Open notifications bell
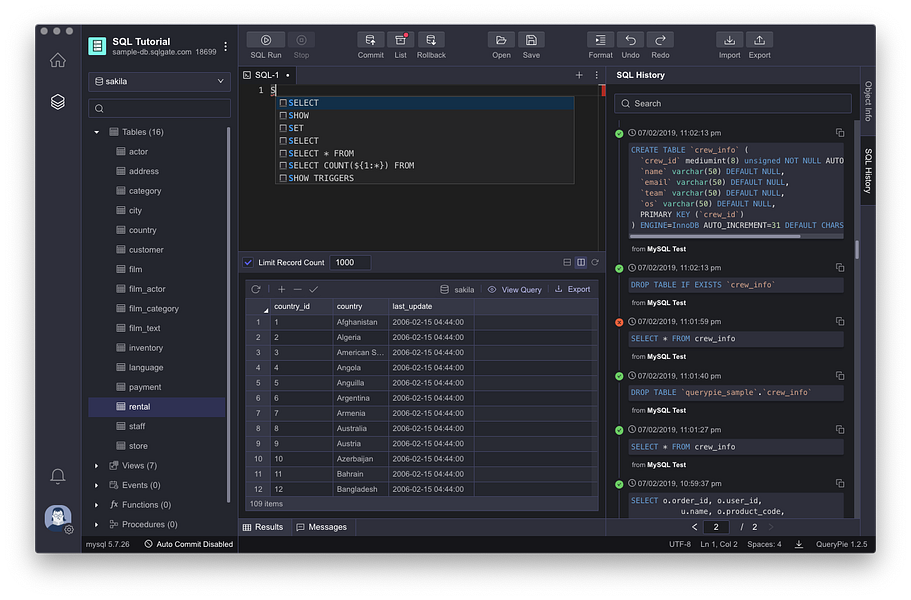 (58, 476)
